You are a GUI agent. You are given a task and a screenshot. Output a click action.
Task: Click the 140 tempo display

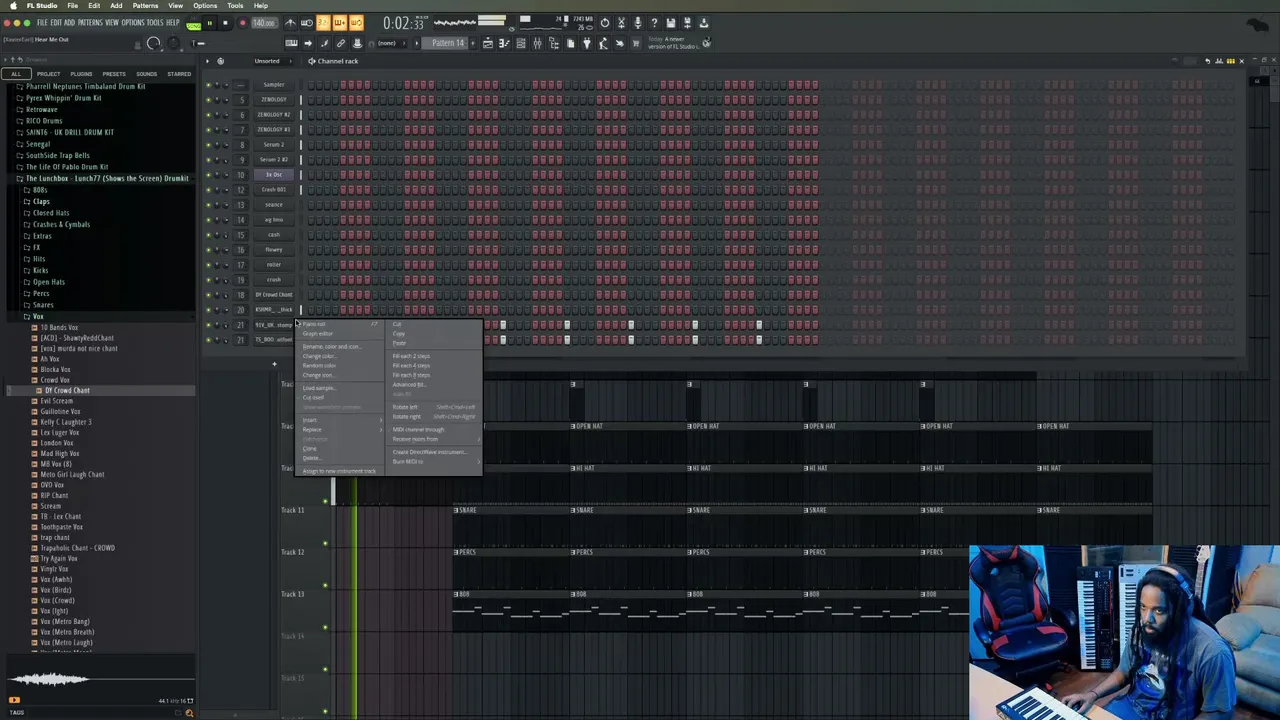[x=264, y=23]
